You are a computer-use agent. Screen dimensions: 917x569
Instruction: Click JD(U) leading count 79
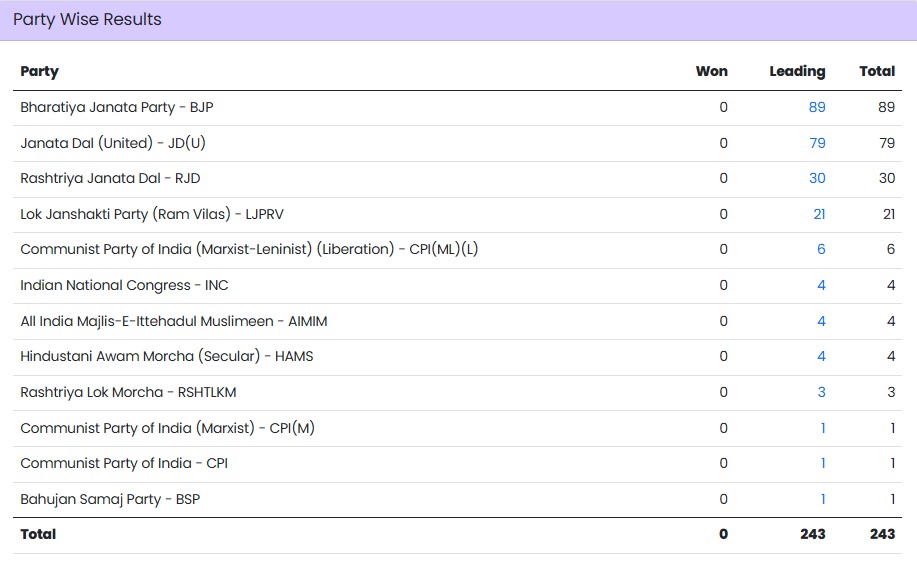click(x=817, y=143)
